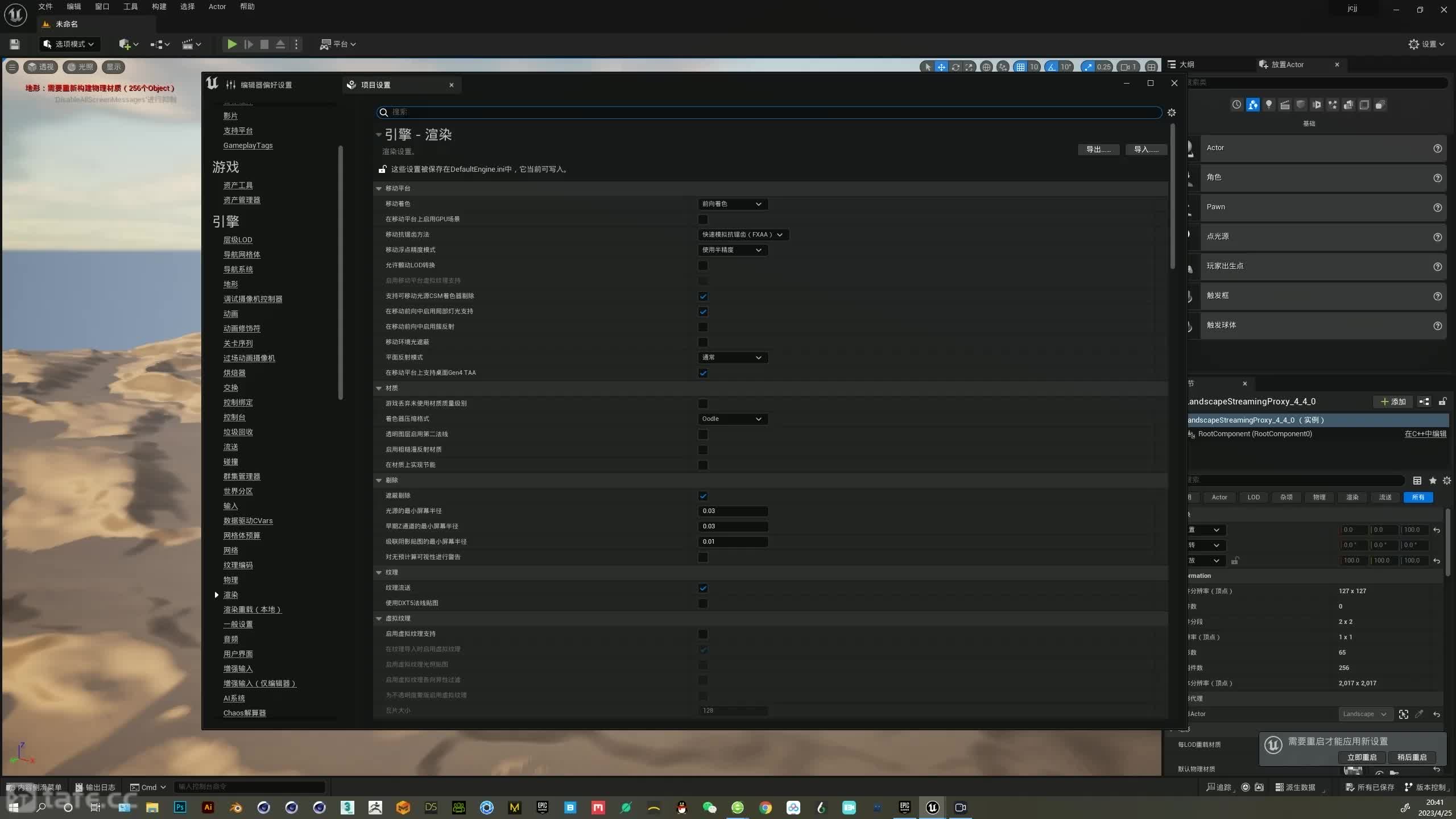Image resolution: width=1456 pixels, height=819 pixels.
Task: Open the 设置 settings menu at top right
Action: tap(1426, 44)
